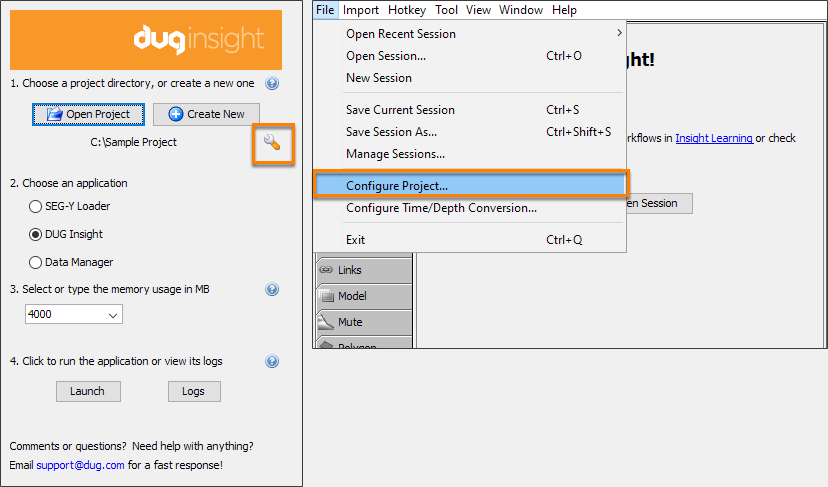
Task: Click the Create New button
Action: [x=206, y=114]
